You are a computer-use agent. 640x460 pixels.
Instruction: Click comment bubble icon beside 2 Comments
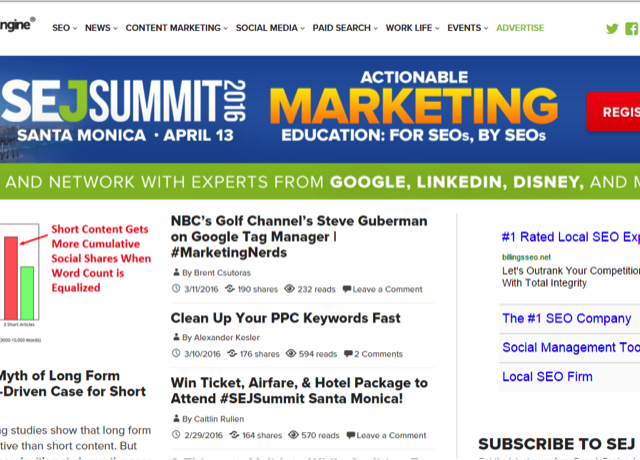[348, 353]
